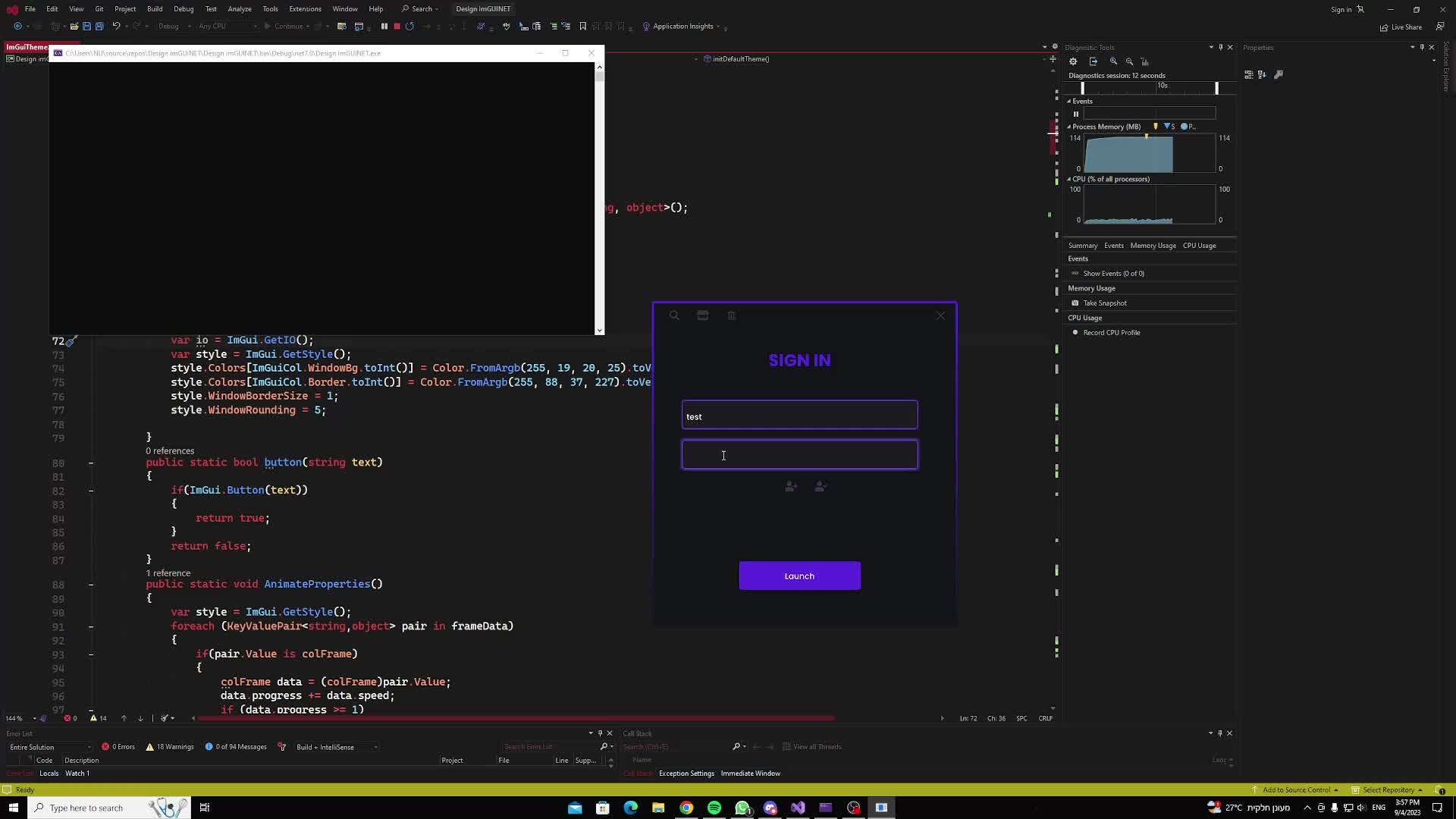Click the empty password input field
The image size is (1456, 819).
pyautogui.click(x=799, y=454)
